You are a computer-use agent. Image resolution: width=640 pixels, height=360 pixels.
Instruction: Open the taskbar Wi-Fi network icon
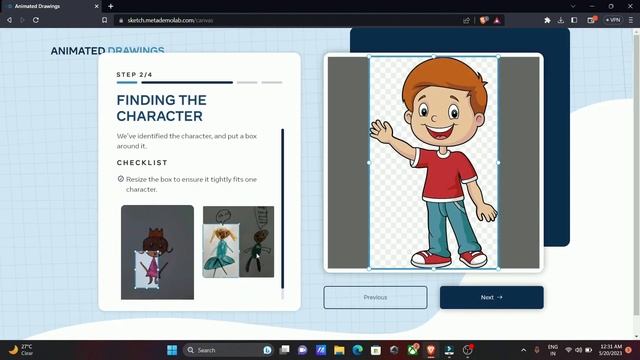point(568,350)
